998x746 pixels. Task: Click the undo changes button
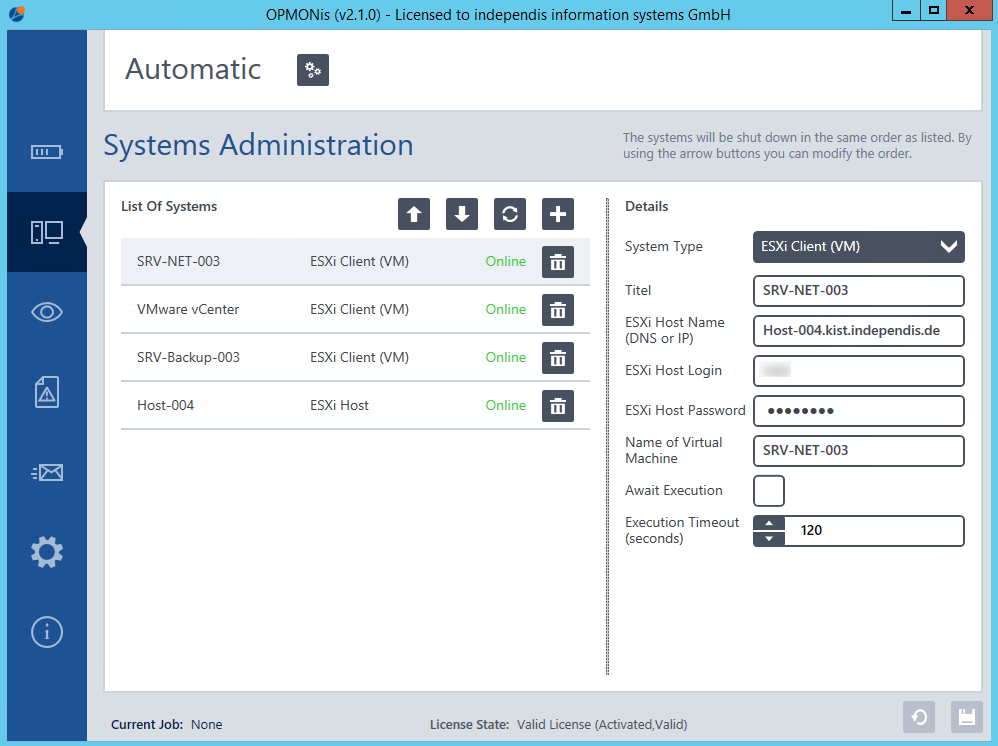(919, 717)
